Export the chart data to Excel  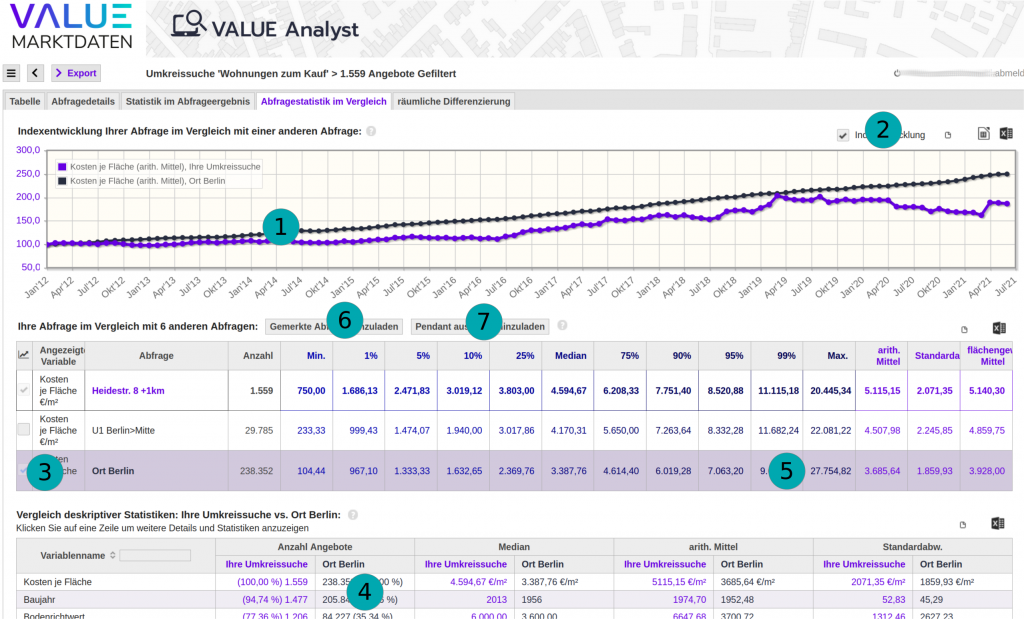1006,134
